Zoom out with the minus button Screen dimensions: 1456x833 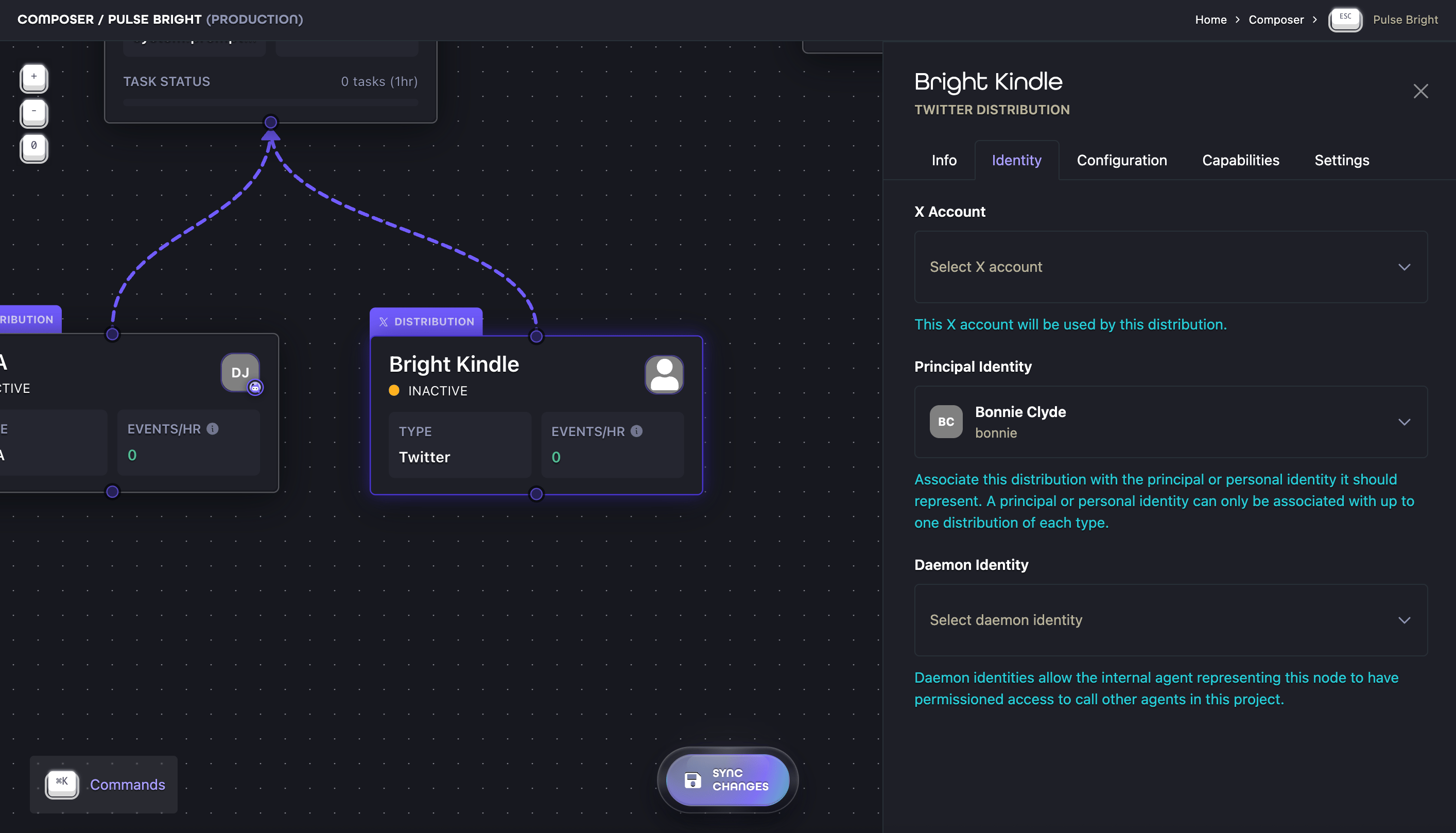pyautogui.click(x=34, y=113)
